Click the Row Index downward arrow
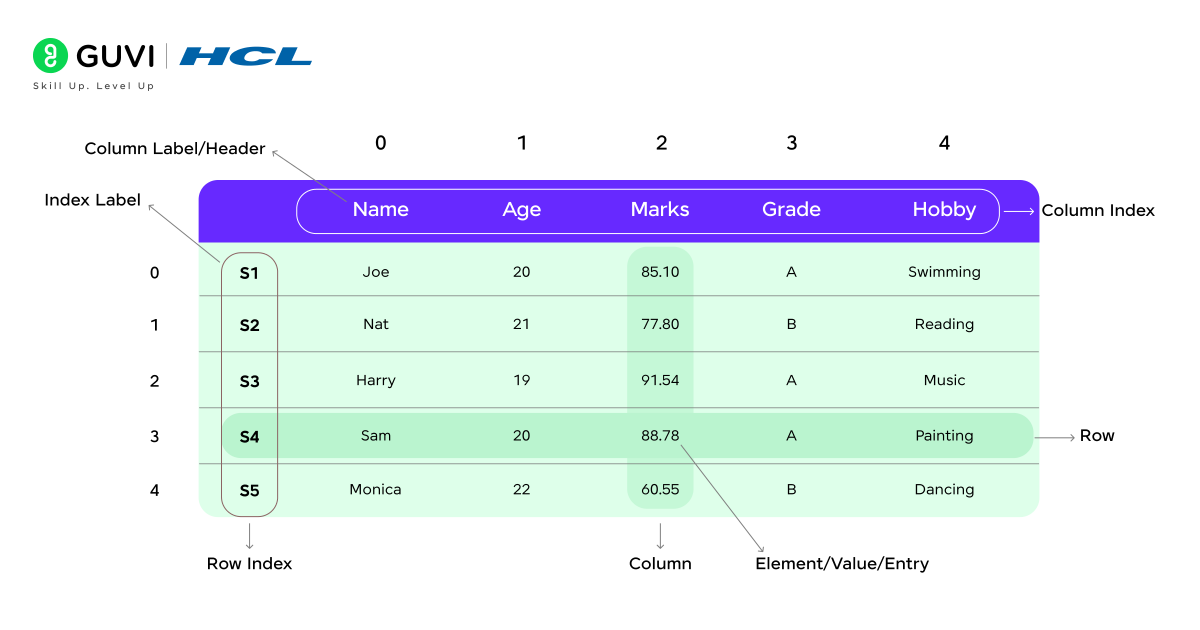 click(x=249, y=537)
